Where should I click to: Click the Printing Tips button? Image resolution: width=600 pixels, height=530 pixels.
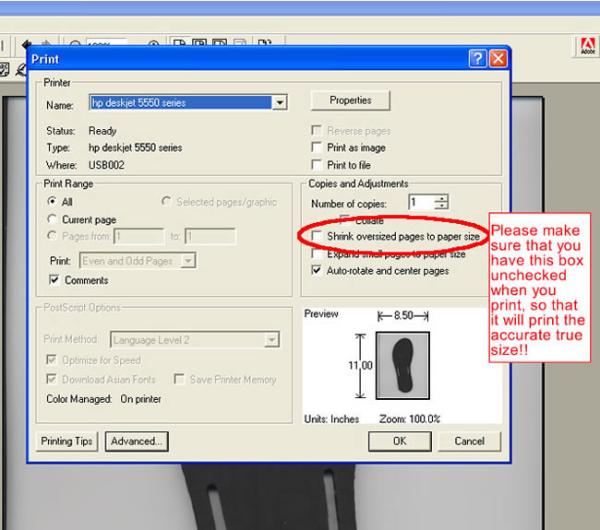(x=69, y=441)
